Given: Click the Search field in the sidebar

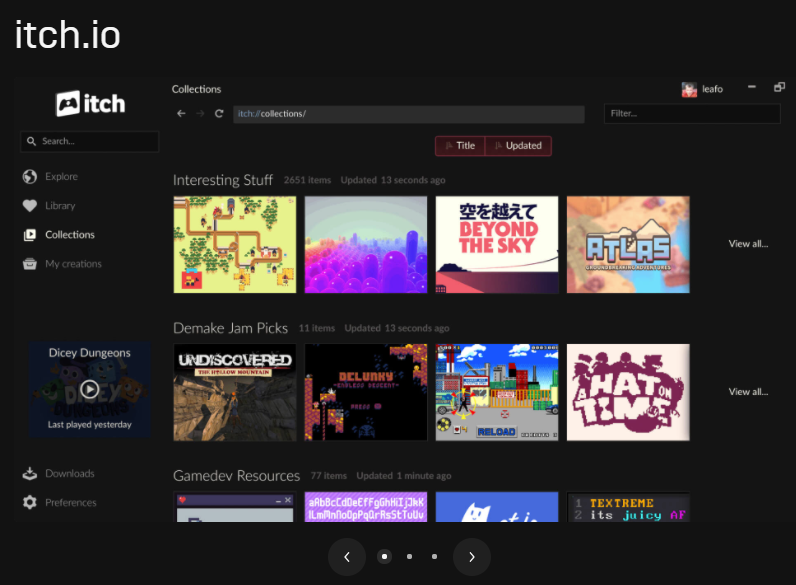Looking at the screenshot, I should [x=89, y=141].
